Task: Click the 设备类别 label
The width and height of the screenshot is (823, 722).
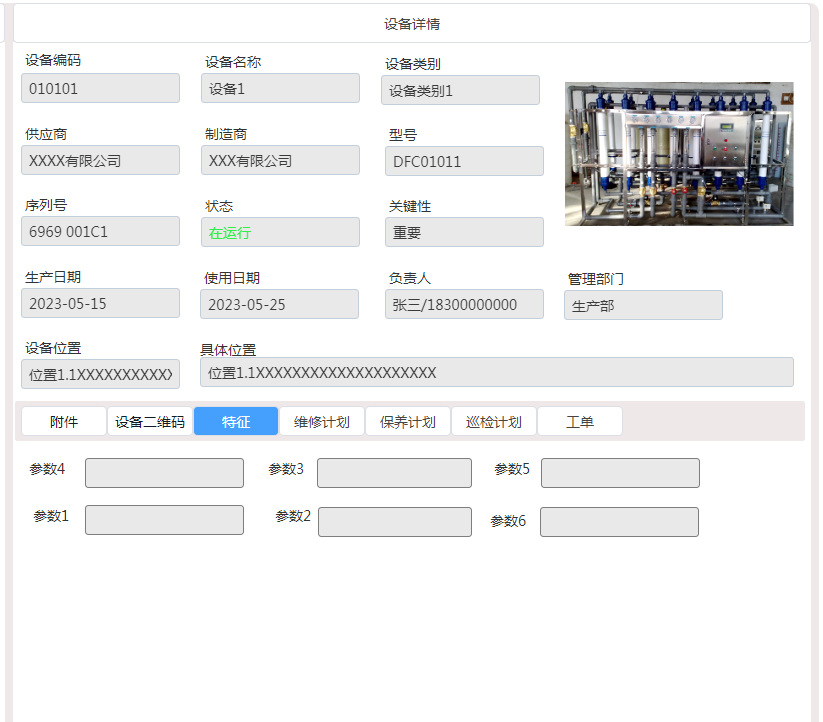Action: point(413,64)
